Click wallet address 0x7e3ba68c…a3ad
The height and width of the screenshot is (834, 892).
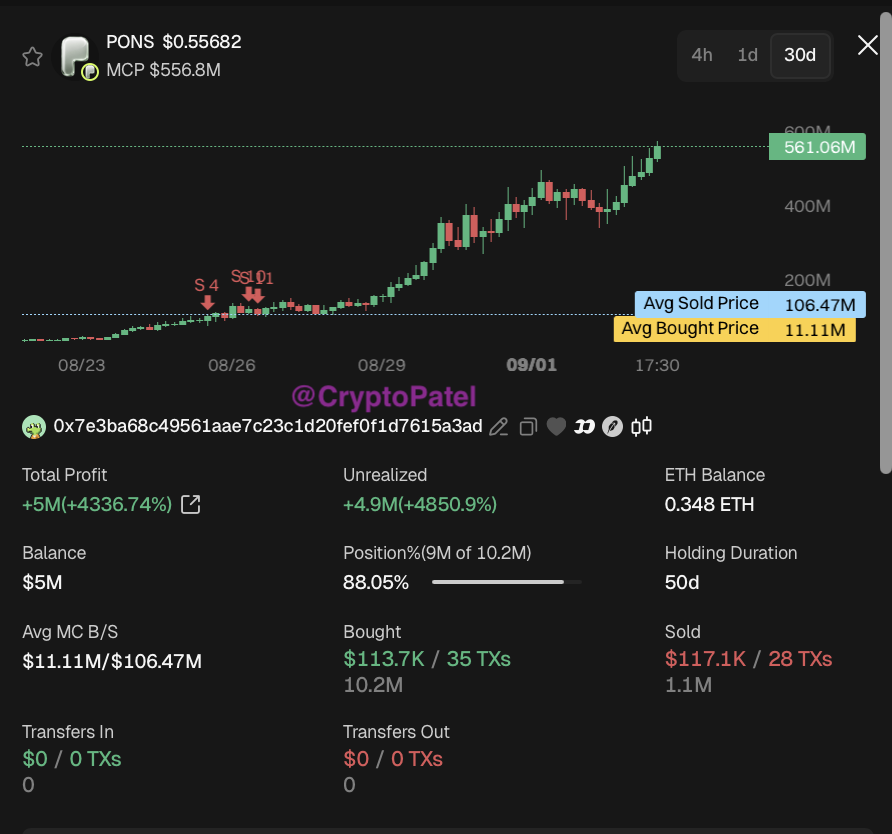[x=268, y=426]
